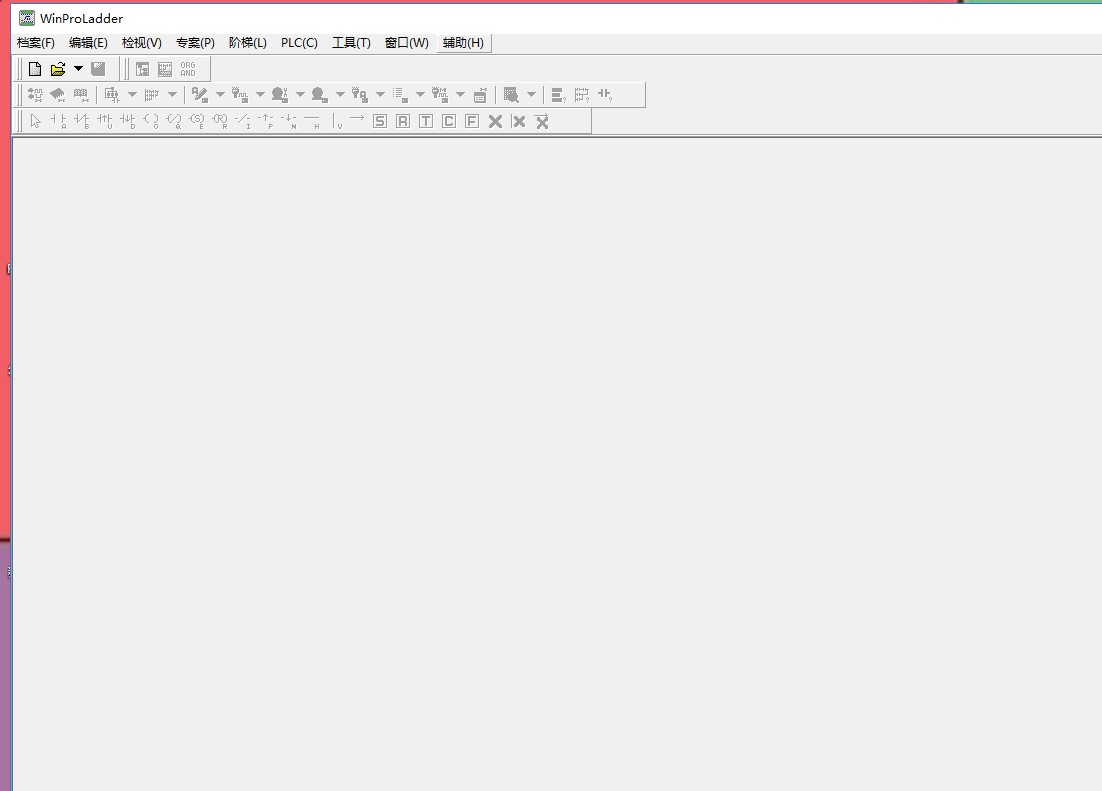Expand dropdown beside person with wrench icon
Viewport: 1102px width, 791px height.
(300, 94)
